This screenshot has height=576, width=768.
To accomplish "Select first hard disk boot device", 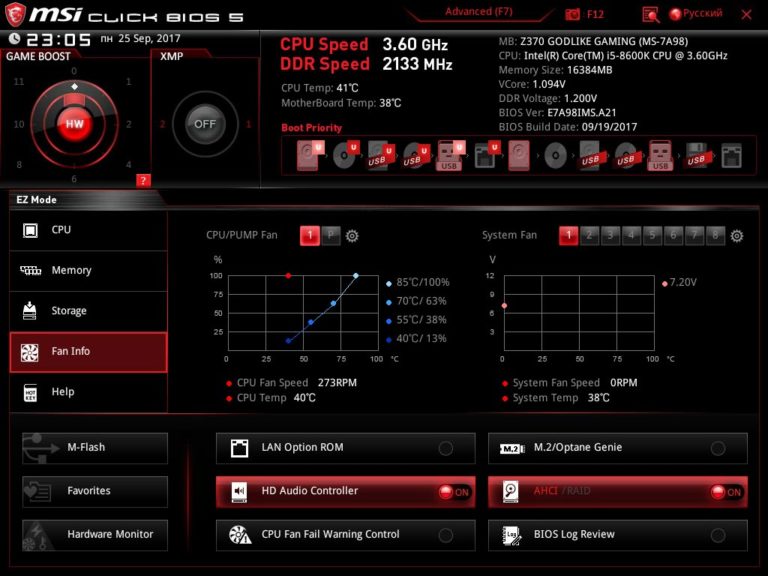I will (x=309, y=155).
